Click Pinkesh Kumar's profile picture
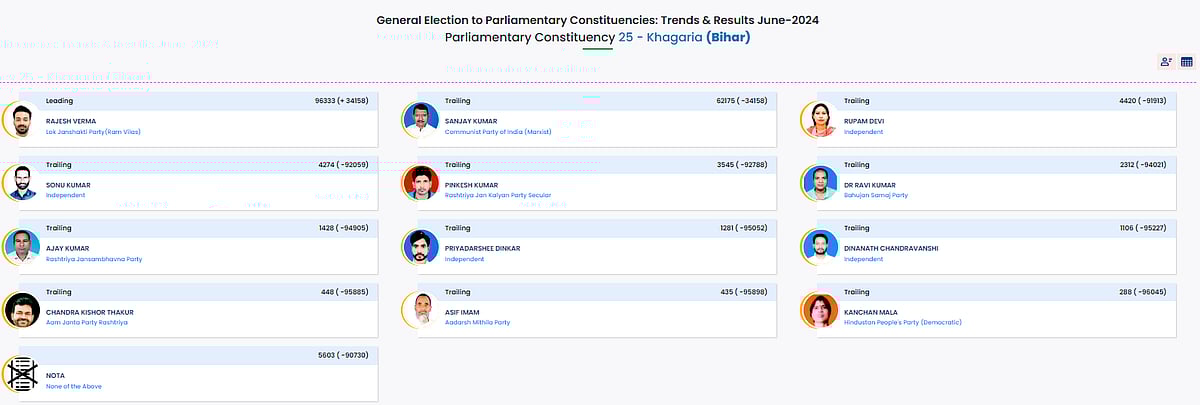The height and width of the screenshot is (405, 1200). pos(422,184)
